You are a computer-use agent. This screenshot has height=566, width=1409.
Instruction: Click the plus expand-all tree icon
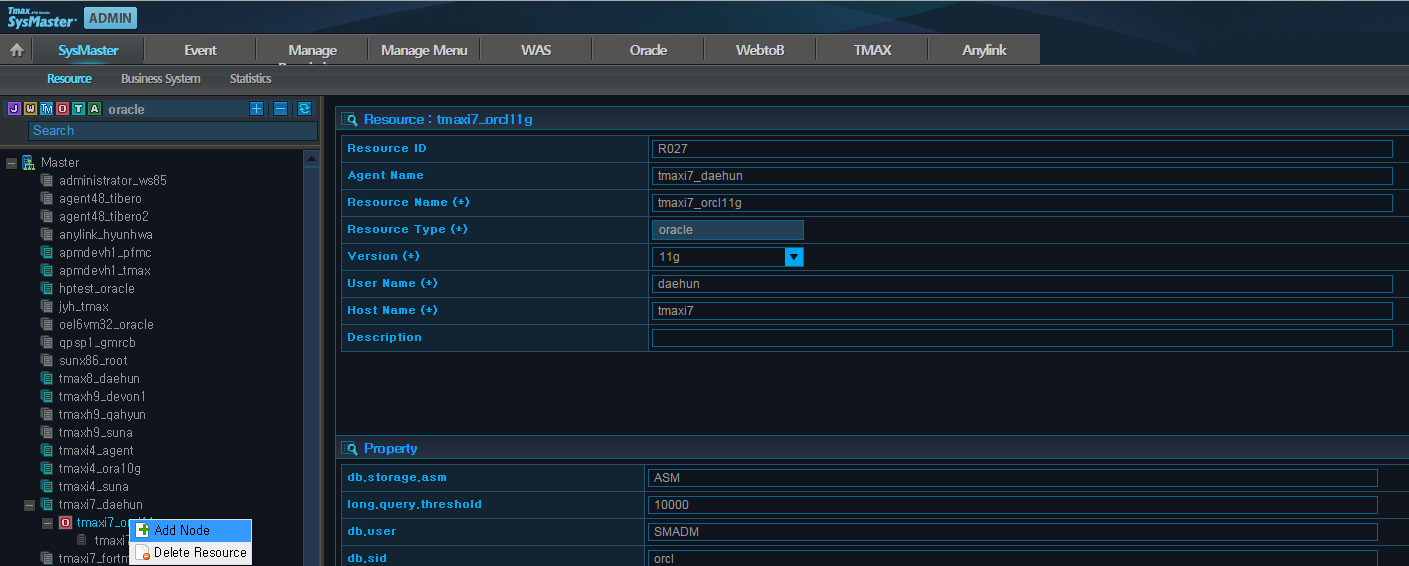[x=257, y=109]
